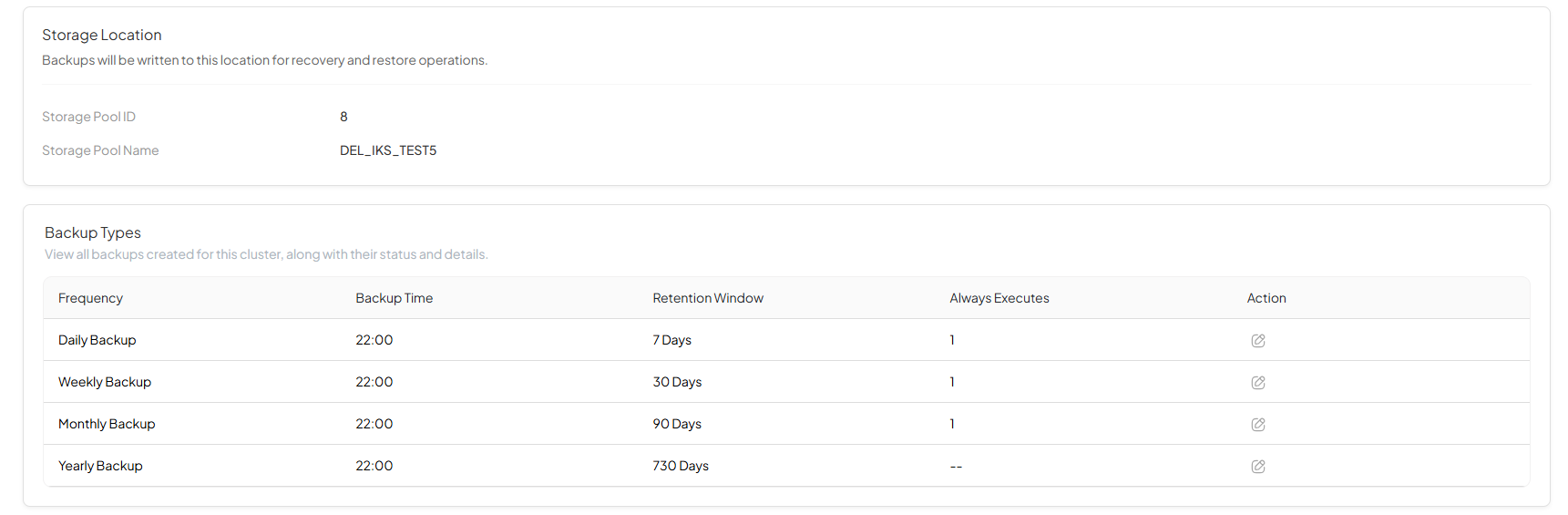
Task: Edit the Monthly Backup schedule
Action: click(1258, 424)
